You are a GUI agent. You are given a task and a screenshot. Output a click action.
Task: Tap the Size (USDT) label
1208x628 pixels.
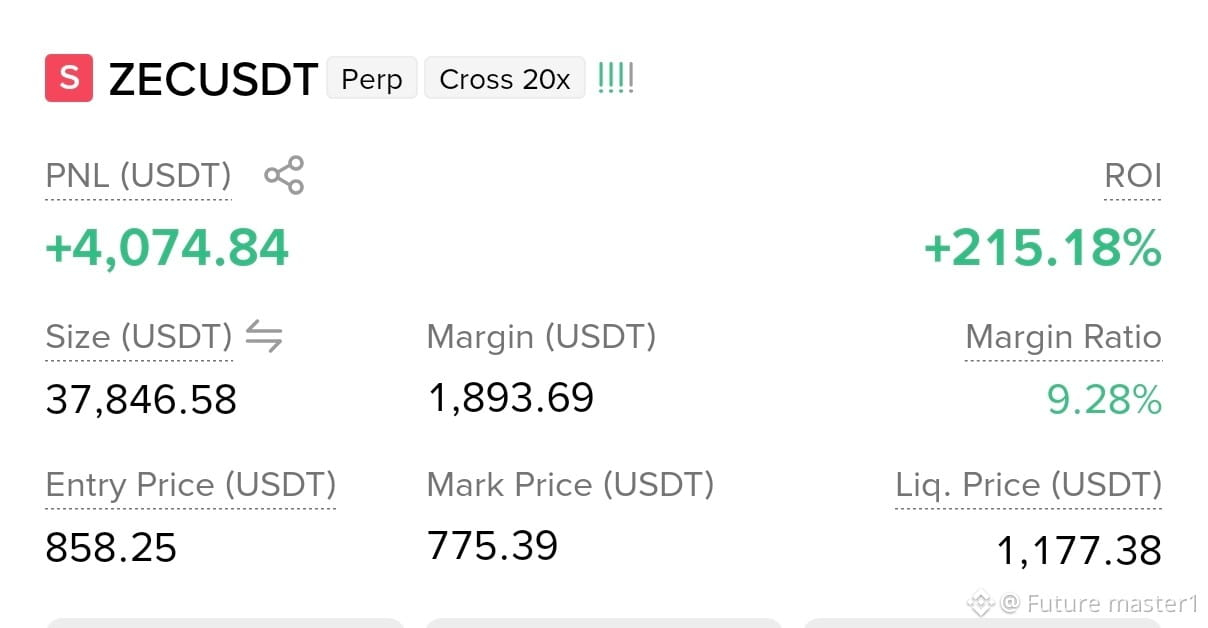(x=139, y=337)
